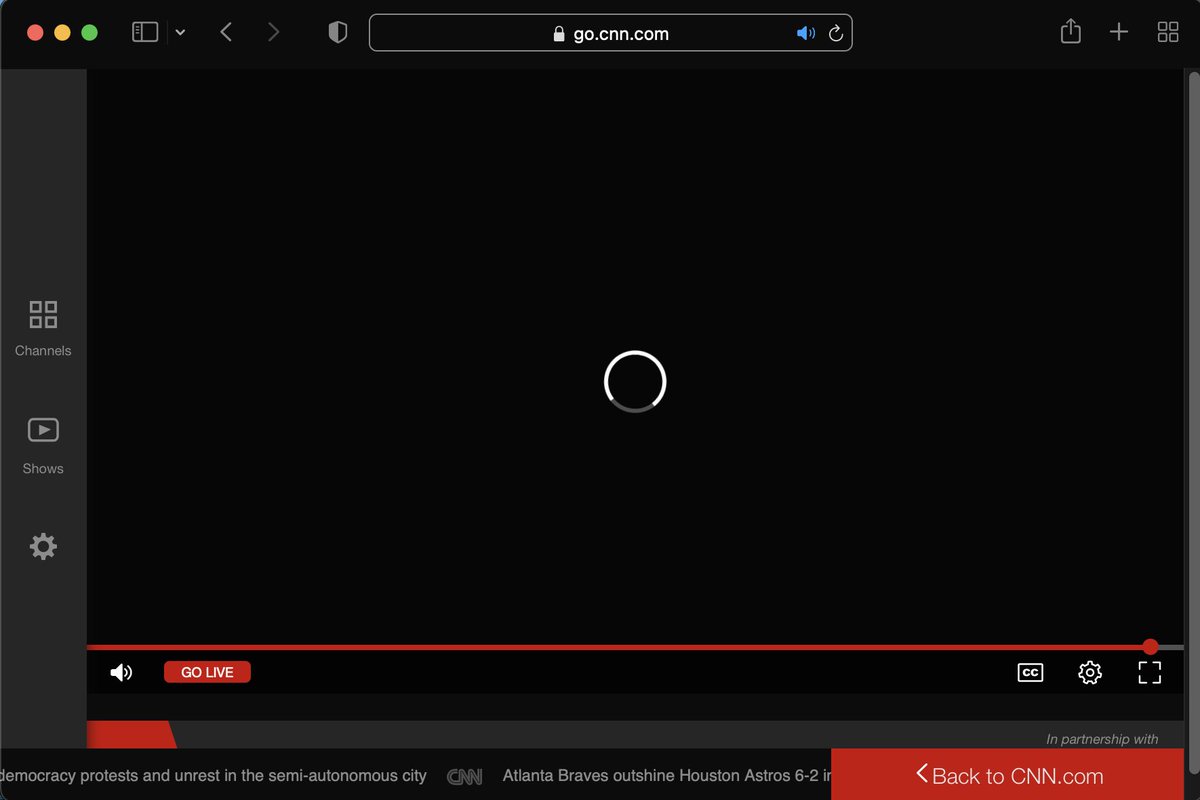Open a new tab
The image size is (1200, 800).
[1119, 32]
